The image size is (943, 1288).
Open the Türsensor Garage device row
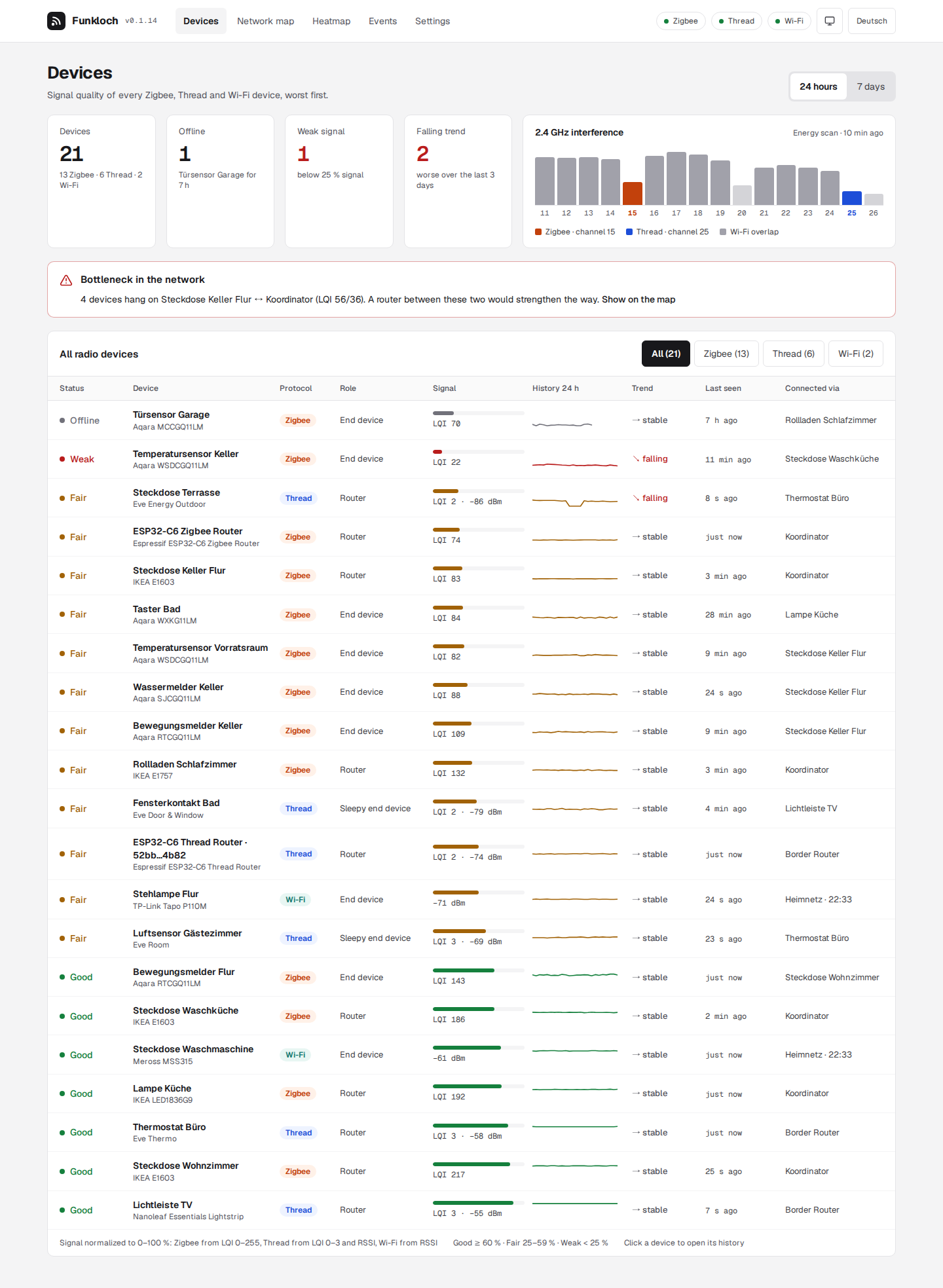pos(471,420)
